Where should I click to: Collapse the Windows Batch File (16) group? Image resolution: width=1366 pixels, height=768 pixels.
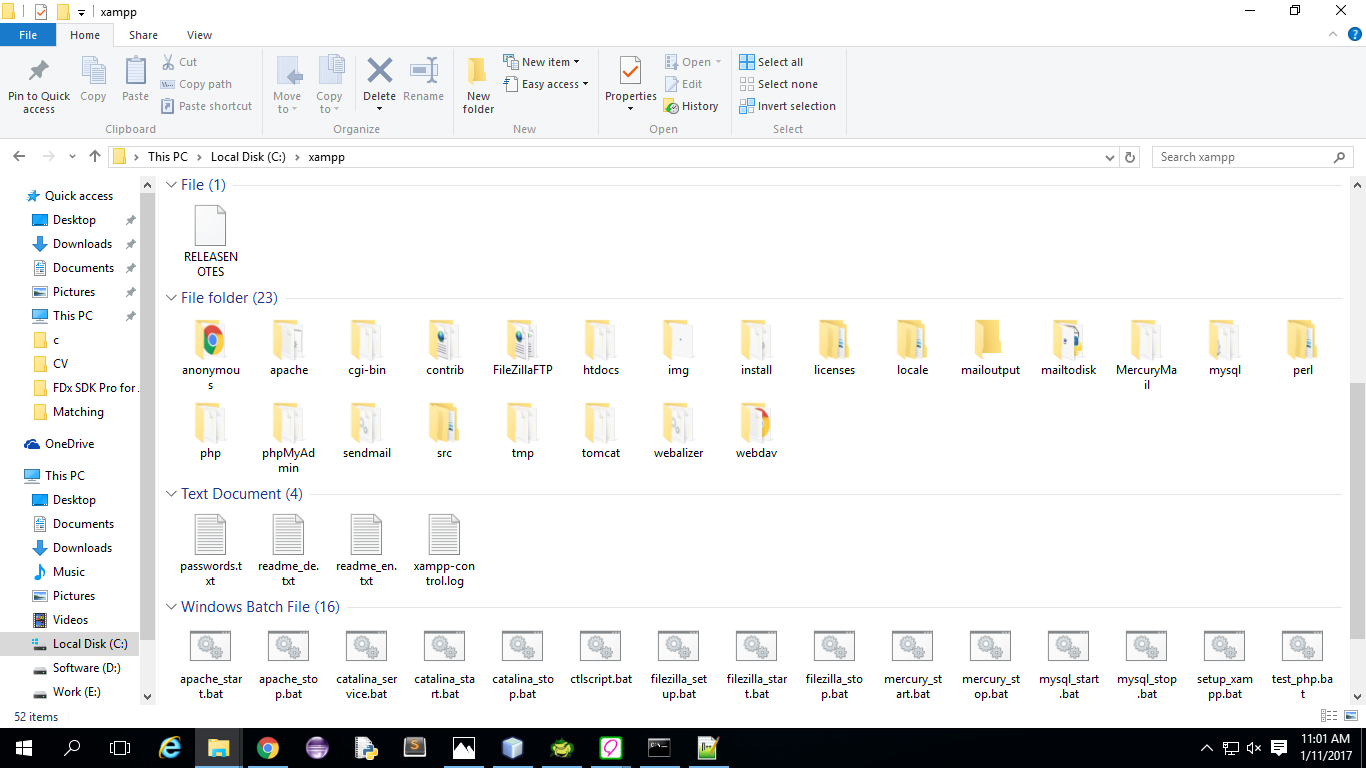172,607
